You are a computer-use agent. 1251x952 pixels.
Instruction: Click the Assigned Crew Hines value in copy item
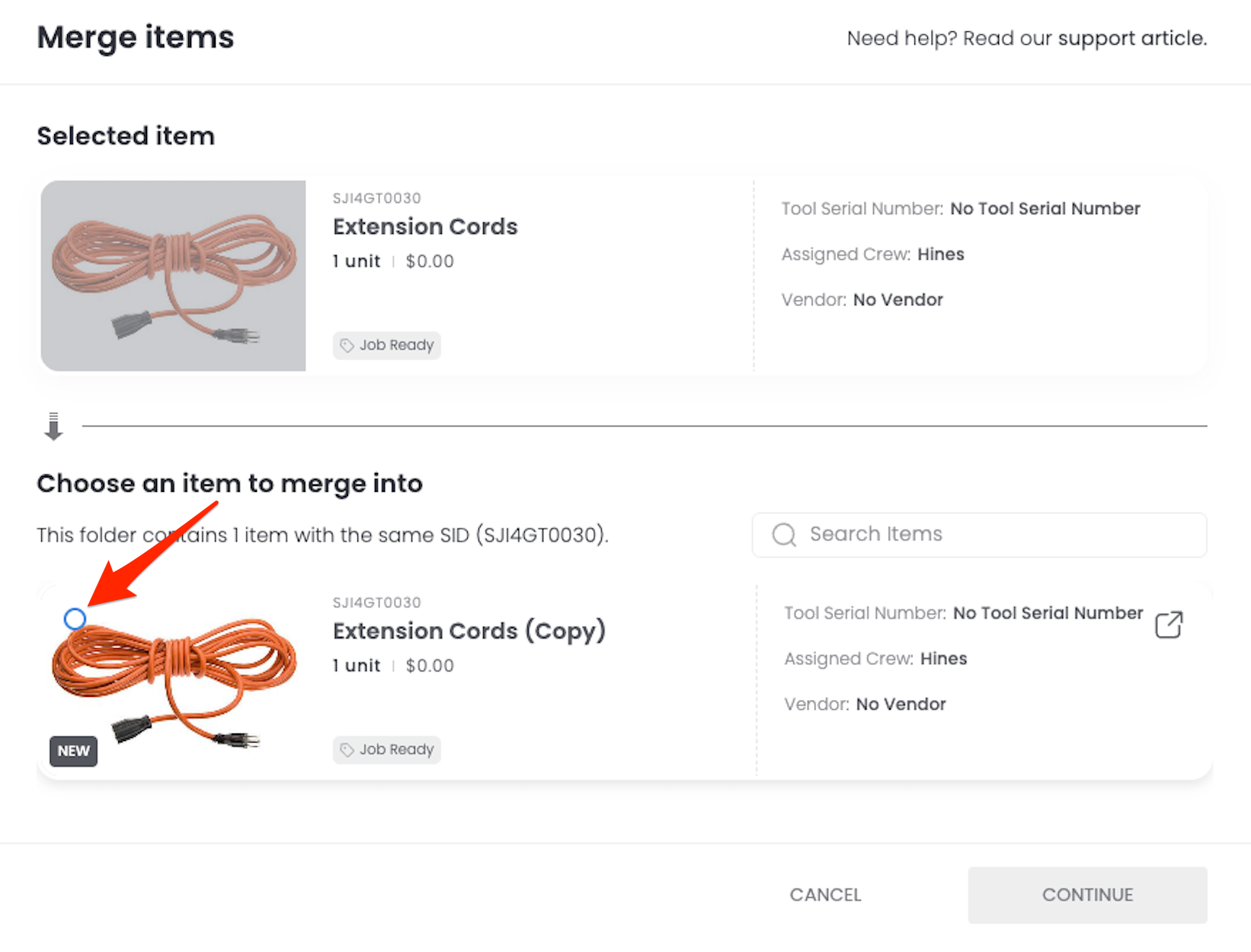(x=943, y=659)
